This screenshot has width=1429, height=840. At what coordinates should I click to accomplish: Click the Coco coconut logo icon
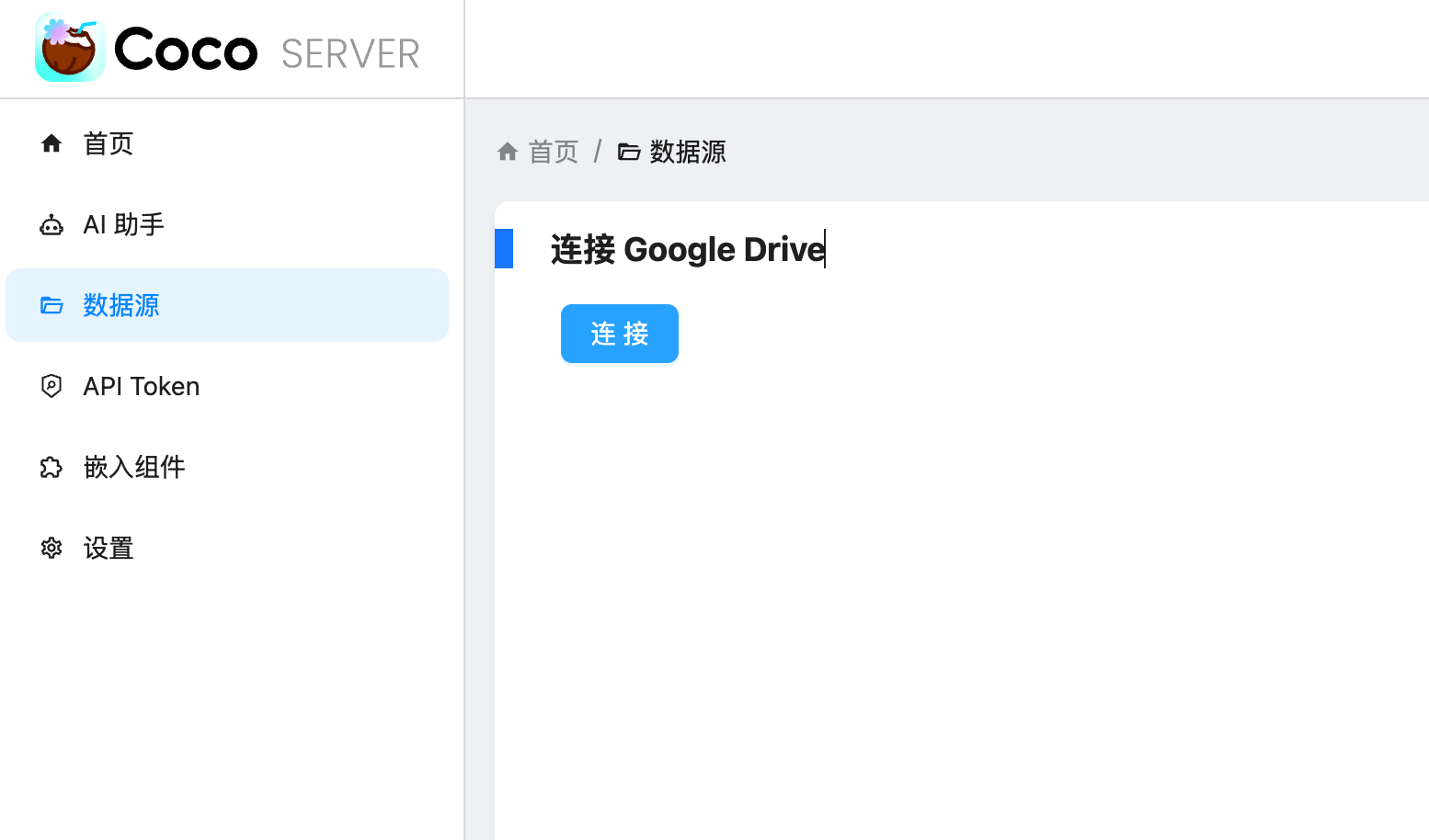[70, 48]
